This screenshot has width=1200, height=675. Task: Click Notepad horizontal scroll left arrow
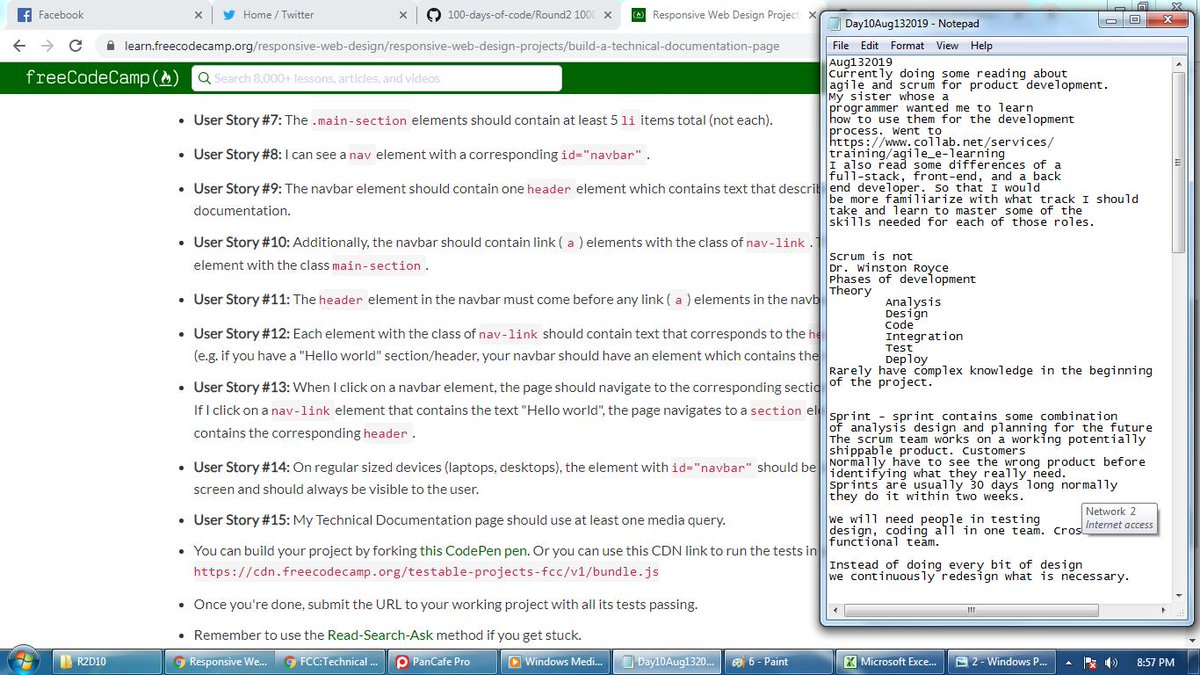(836, 610)
